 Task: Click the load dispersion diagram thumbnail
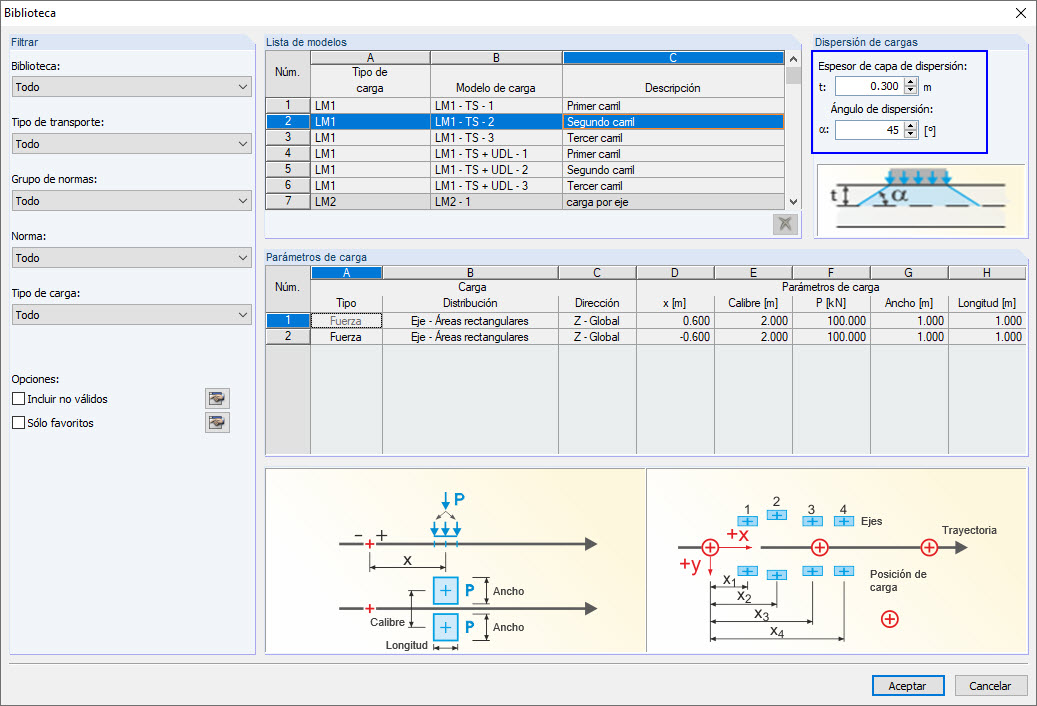point(921,200)
